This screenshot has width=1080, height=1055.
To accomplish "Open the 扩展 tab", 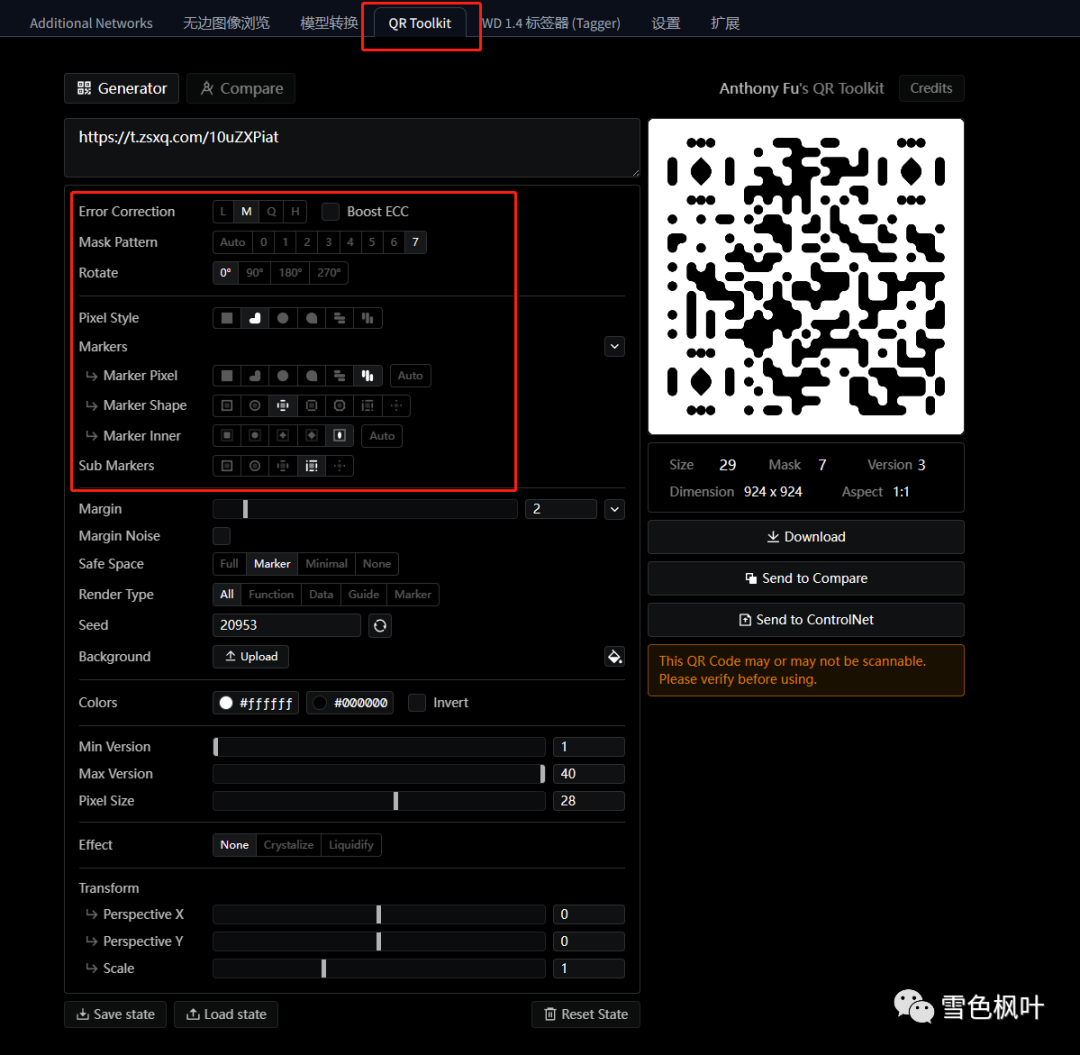I will [725, 23].
